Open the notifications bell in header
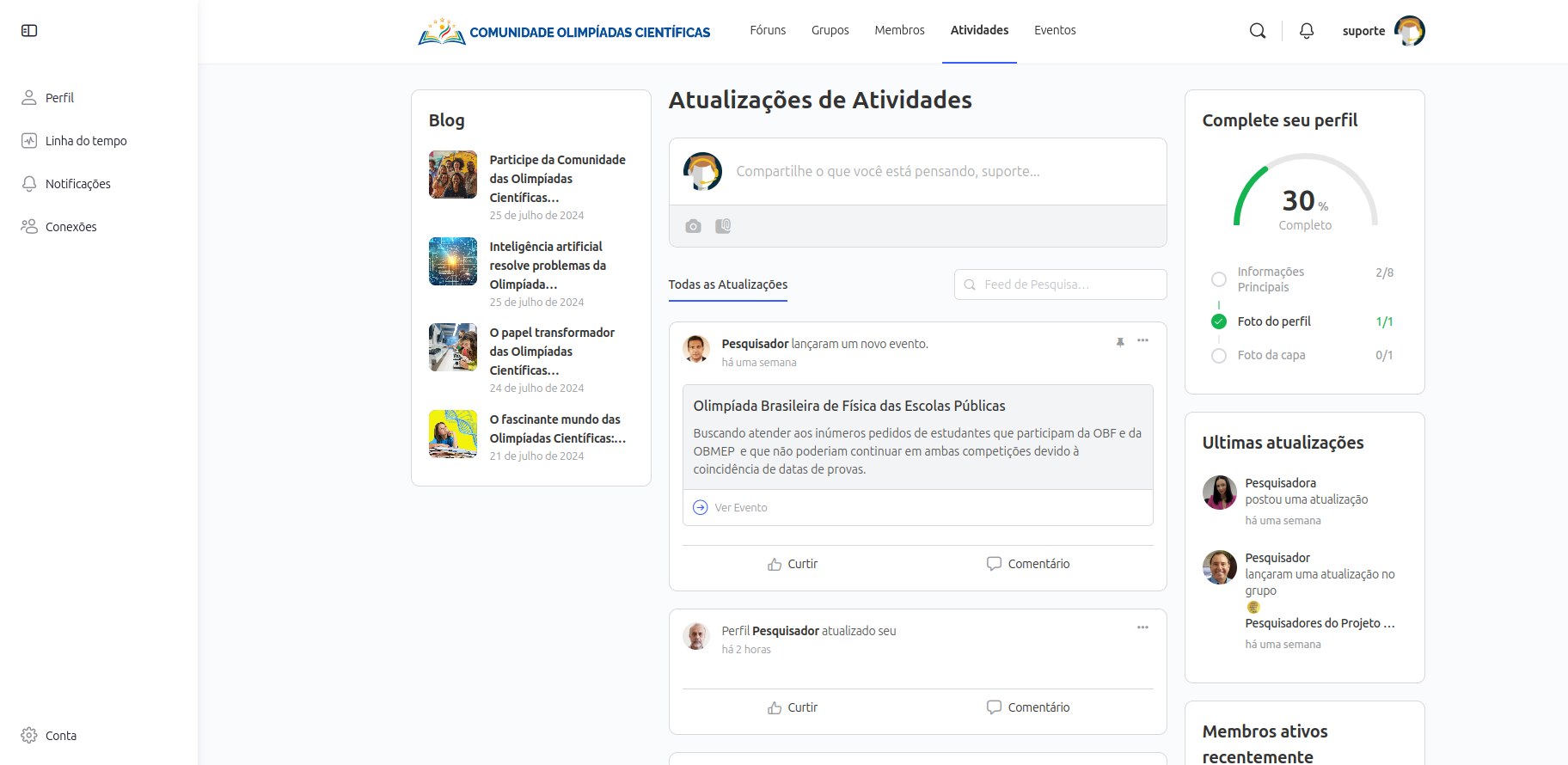The width and height of the screenshot is (1568, 765). coord(1307,31)
